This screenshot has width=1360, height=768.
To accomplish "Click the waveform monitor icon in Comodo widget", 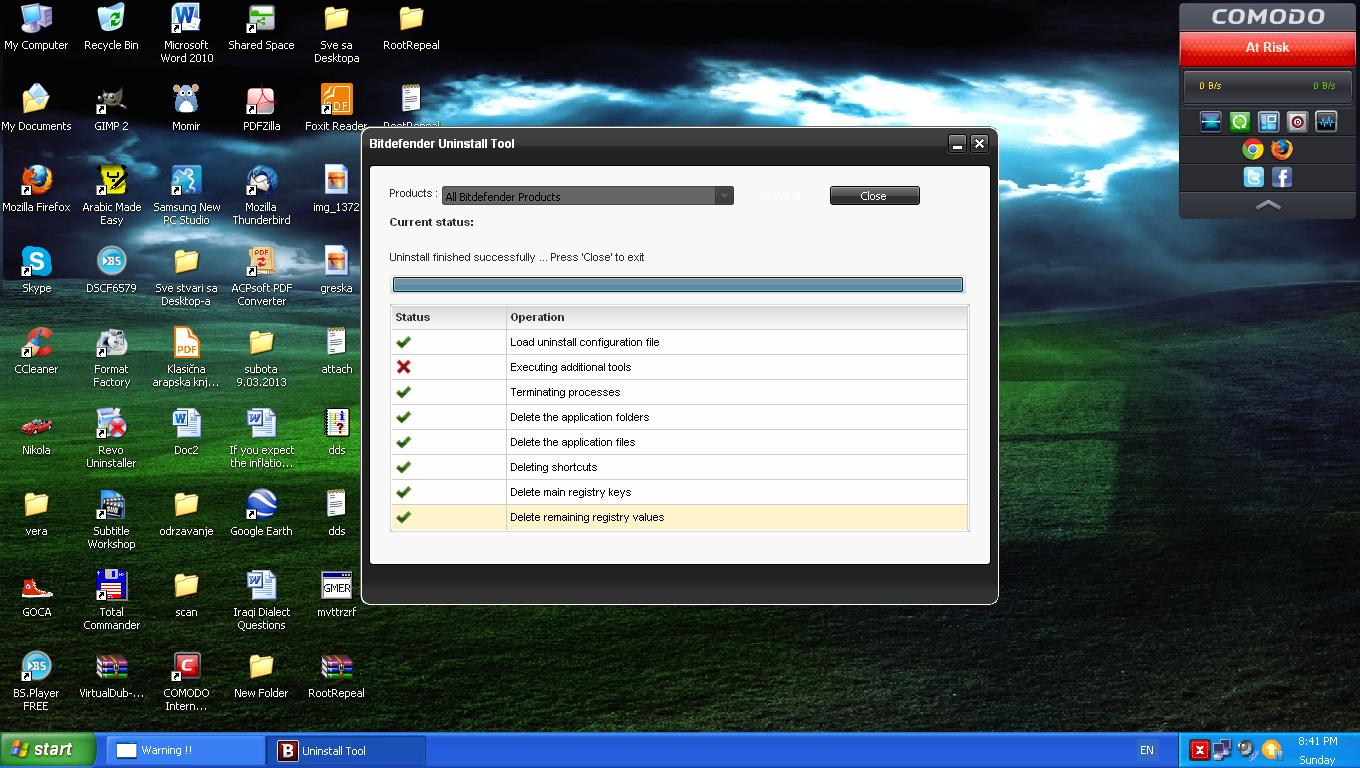I will [1326, 122].
